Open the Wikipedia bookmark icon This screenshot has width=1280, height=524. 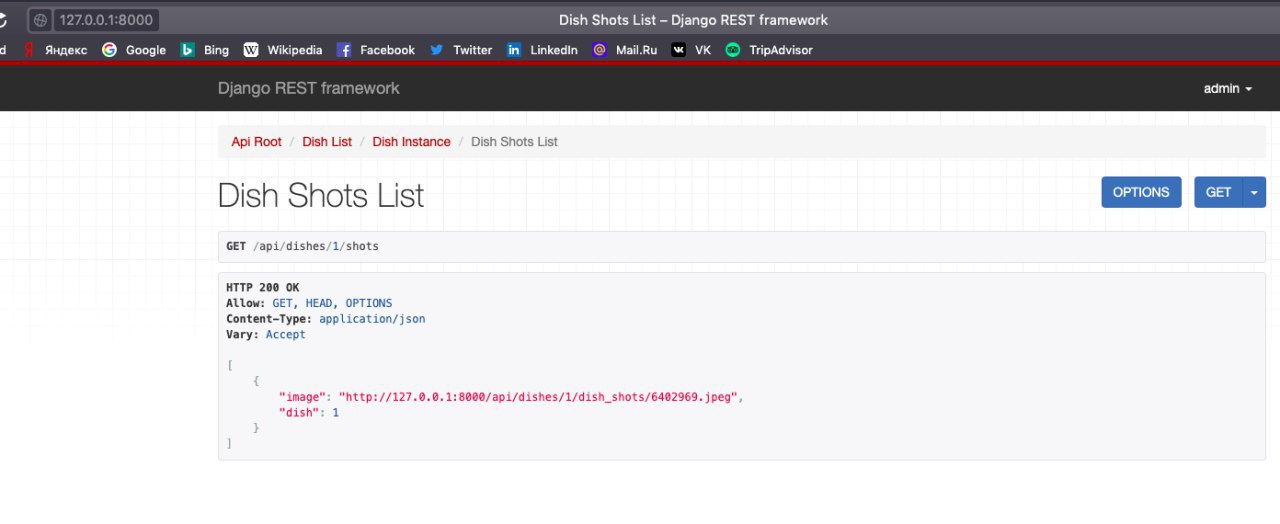(x=251, y=50)
